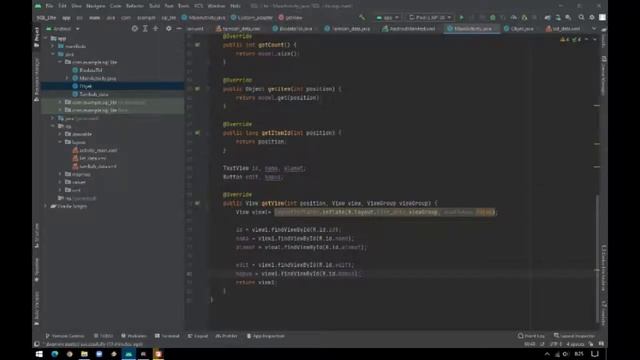Open the Project tool window stripe button

tap(36, 37)
